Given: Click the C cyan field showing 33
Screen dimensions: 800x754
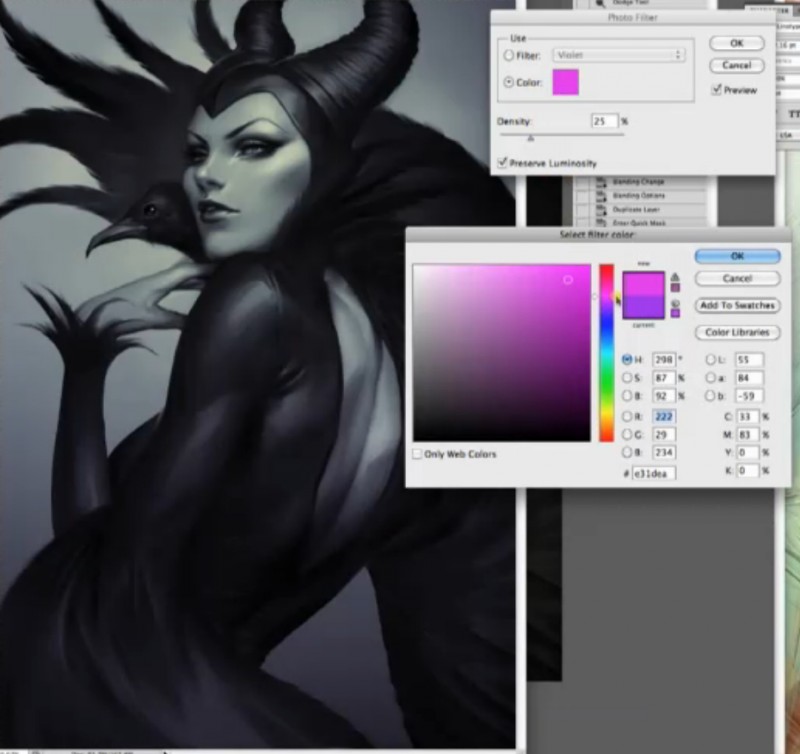Looking at the screenshot, I should click(x=747, y=416).
